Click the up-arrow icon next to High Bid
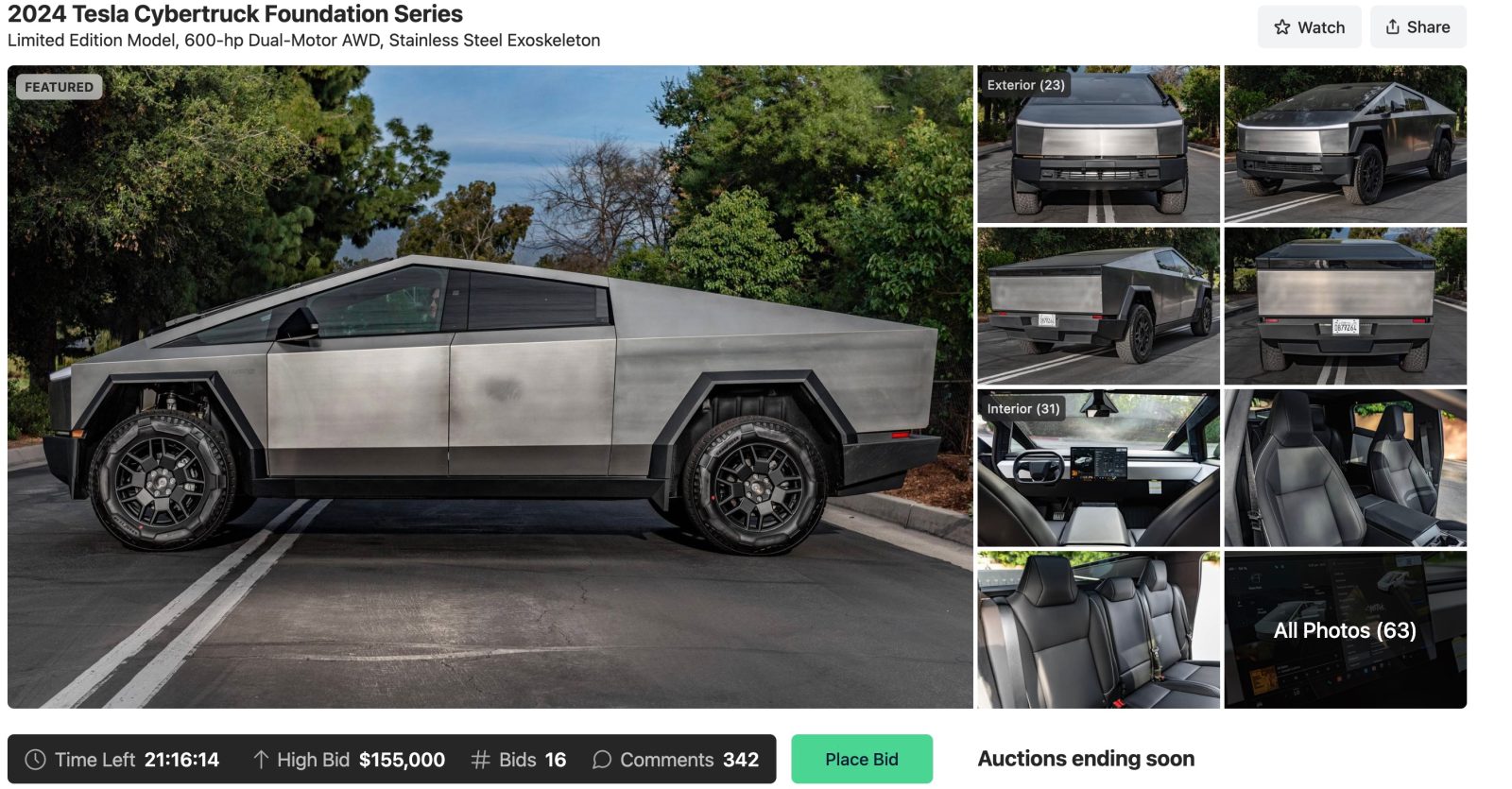Screen dimensions: 1512x789 click(261, 760)
